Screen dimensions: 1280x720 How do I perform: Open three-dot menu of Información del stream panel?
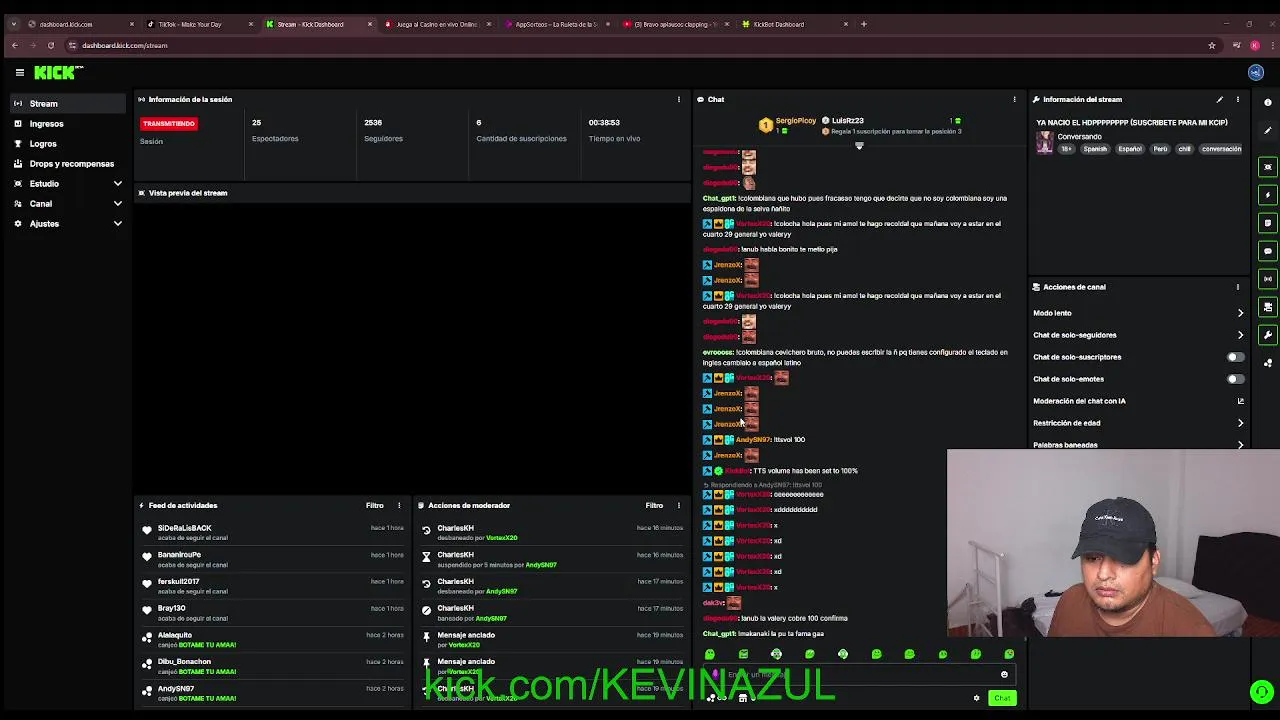[1237, 99]
